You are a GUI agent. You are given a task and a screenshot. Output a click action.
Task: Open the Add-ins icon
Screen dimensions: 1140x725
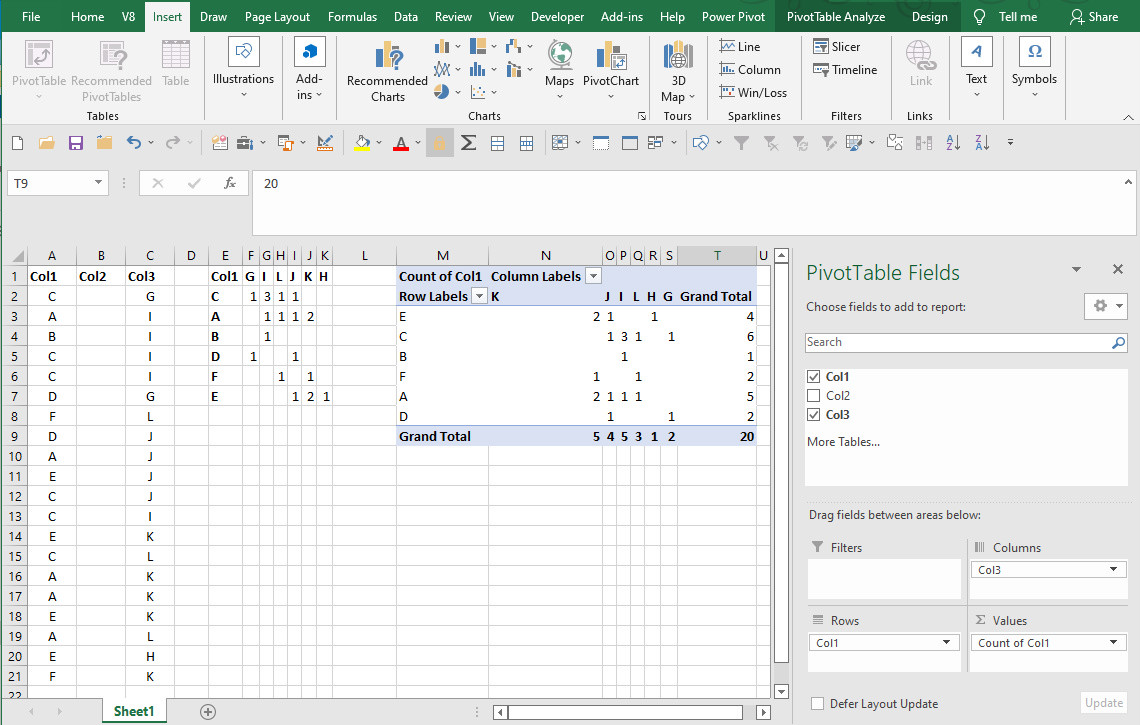[x=309, y=68]
